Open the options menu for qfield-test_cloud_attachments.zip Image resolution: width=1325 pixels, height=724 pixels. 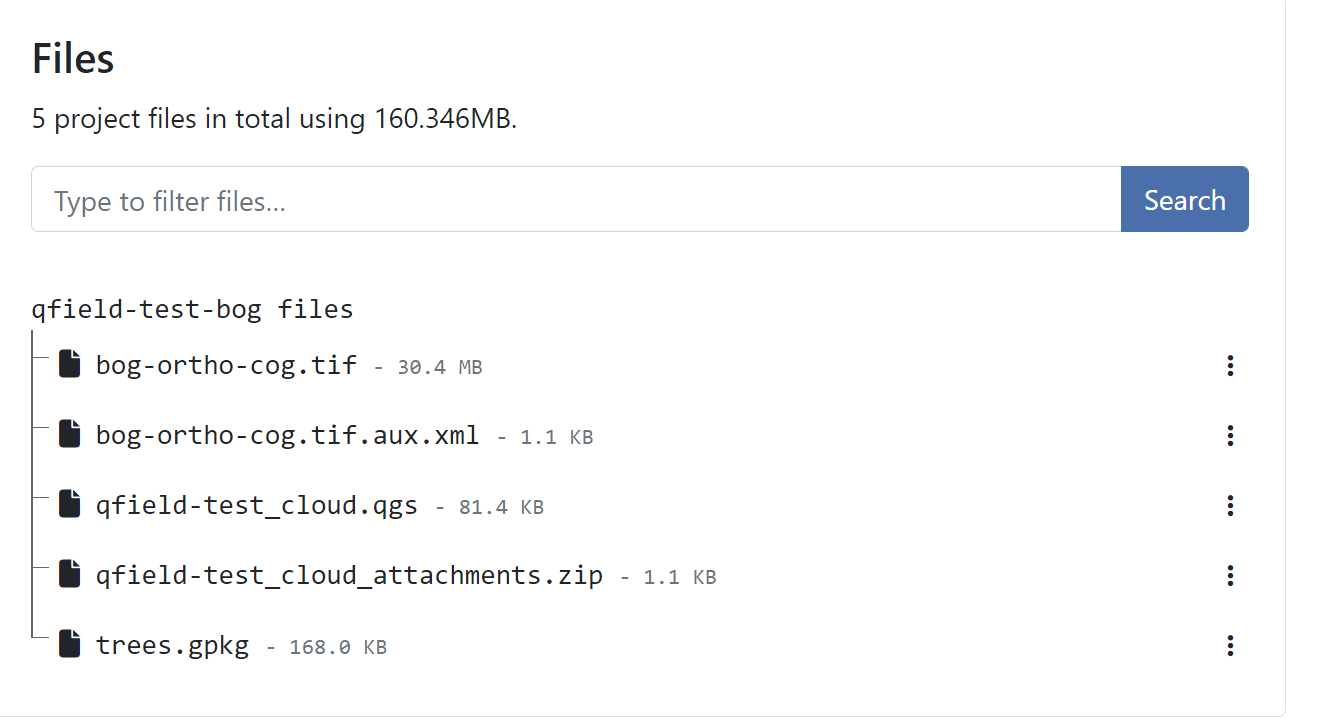coord(1230,576)
